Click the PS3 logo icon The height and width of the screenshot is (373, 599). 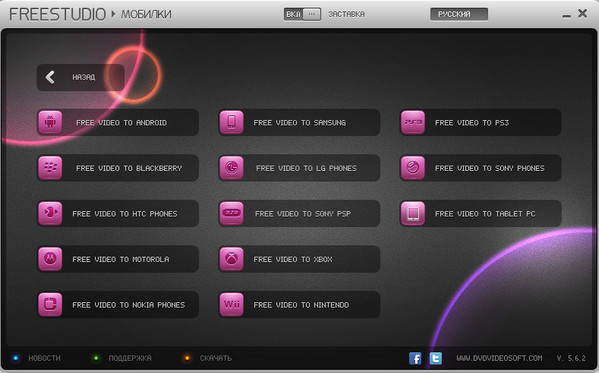pyautogui.click(x=413, y=122)
